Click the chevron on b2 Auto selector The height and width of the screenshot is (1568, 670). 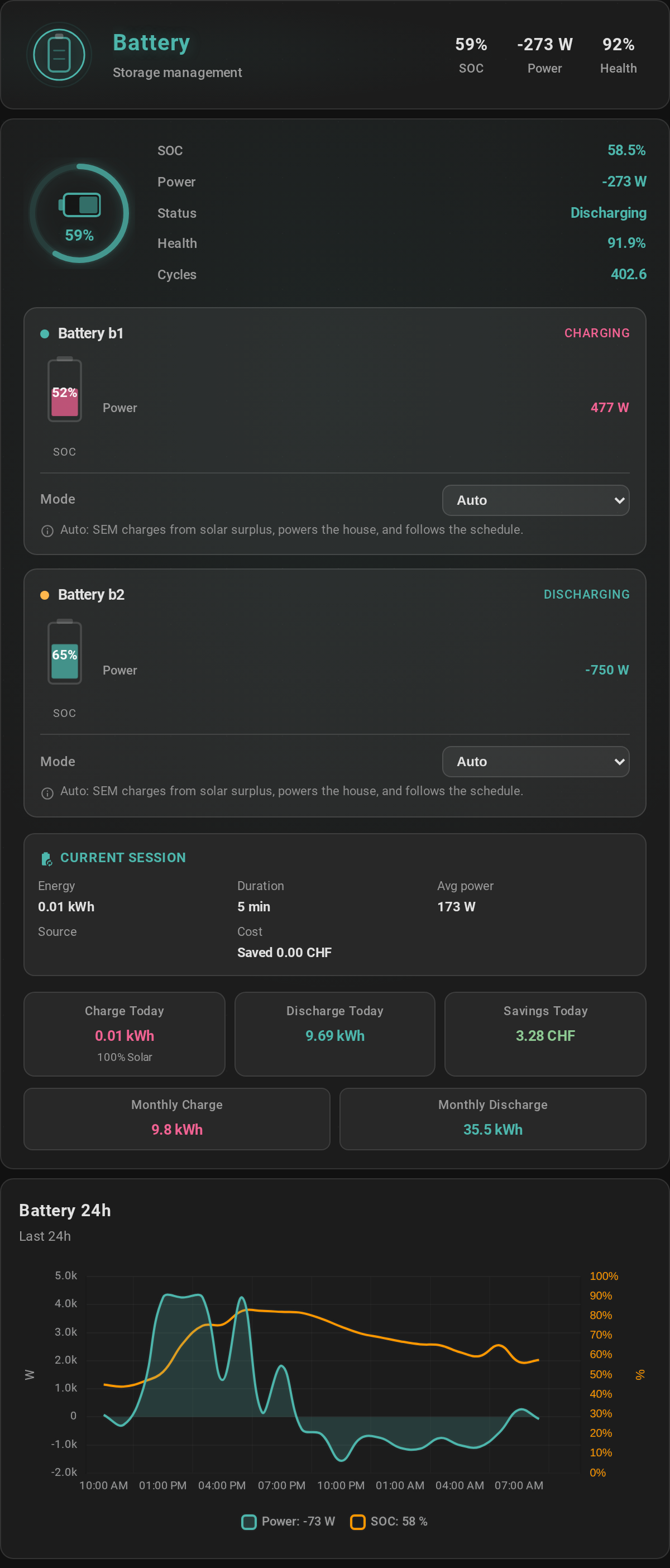click(x=620, y=762)
